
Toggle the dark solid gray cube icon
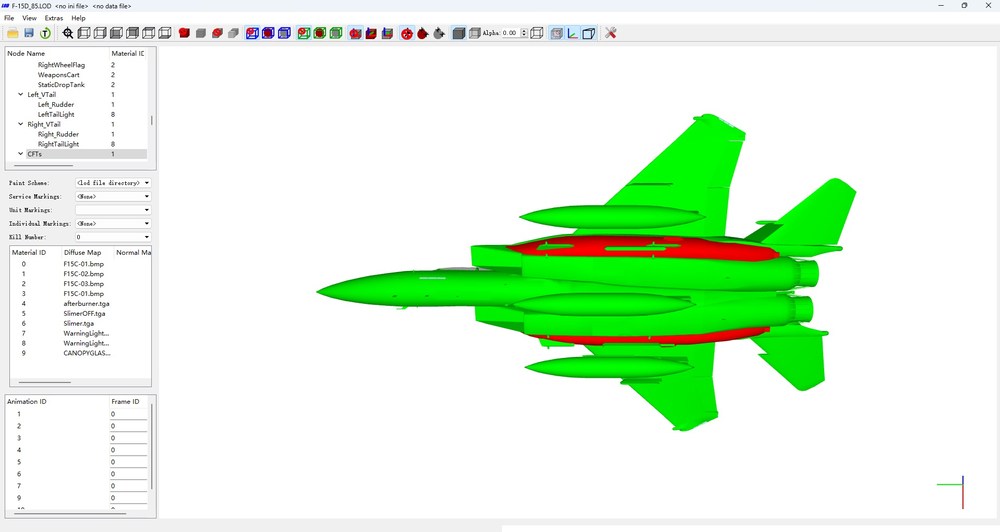point(459,33)
